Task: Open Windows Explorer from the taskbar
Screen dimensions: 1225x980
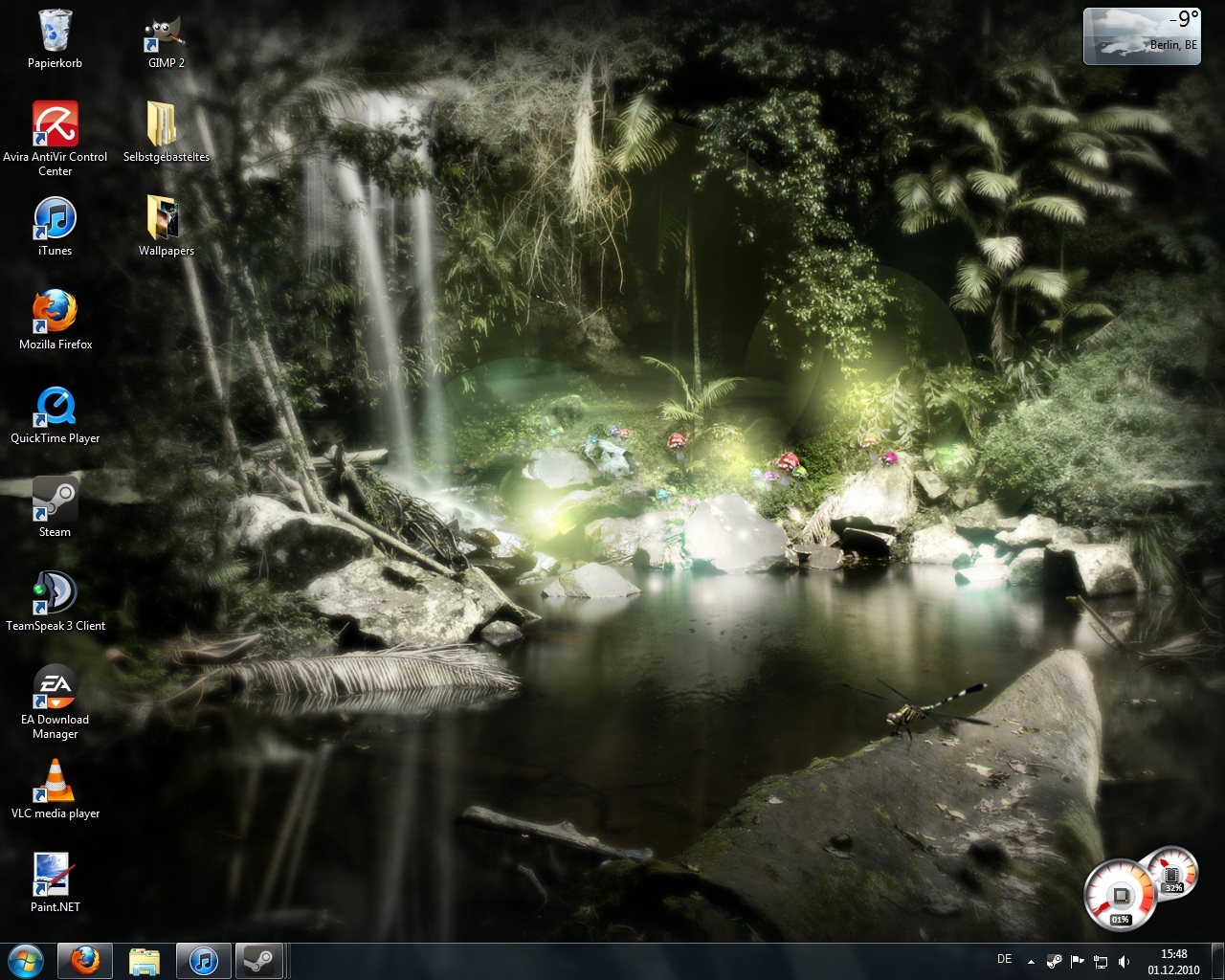Action: tap(145, 960)
